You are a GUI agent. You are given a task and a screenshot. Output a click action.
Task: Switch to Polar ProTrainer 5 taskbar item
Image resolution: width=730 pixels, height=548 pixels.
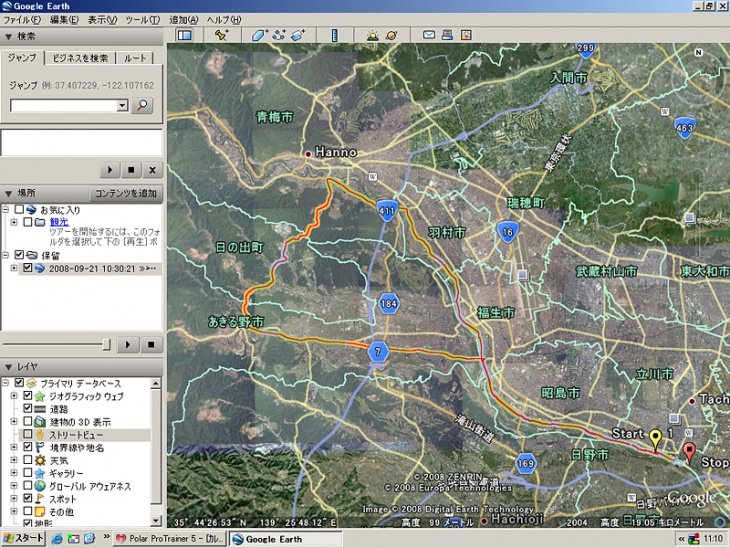tap(169, 539)
